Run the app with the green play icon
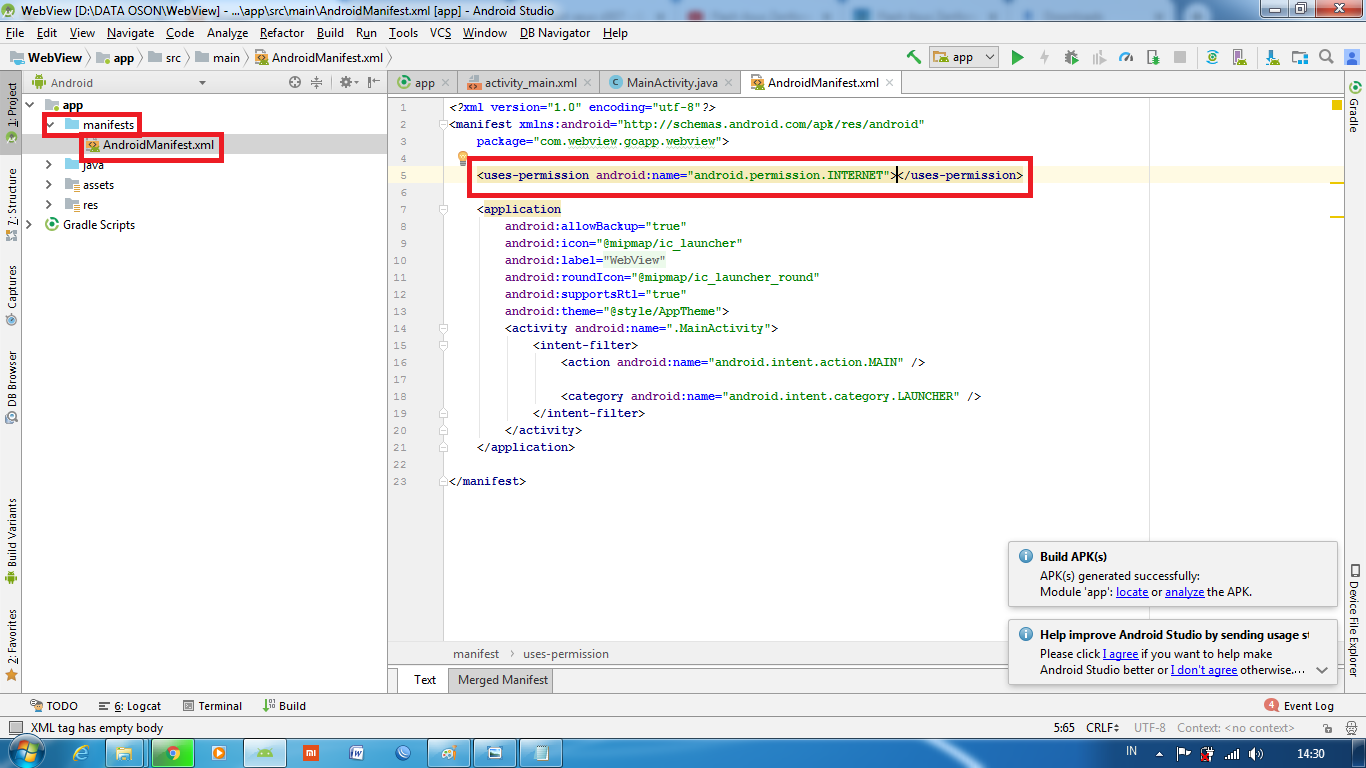 [x=1017, y=57]
